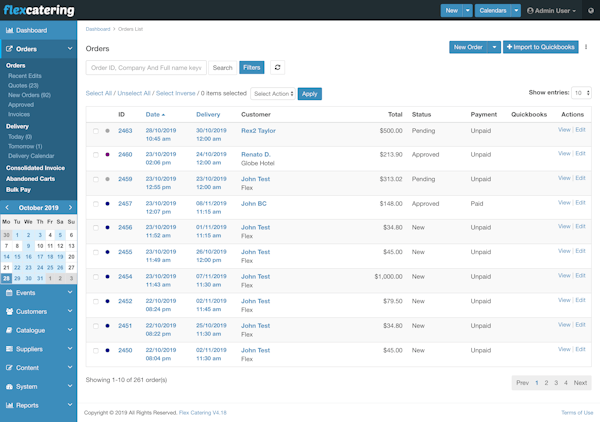Open the Select Action dropdown
Viewport: 600px width, 422px height.
click(x=273, y=94)
